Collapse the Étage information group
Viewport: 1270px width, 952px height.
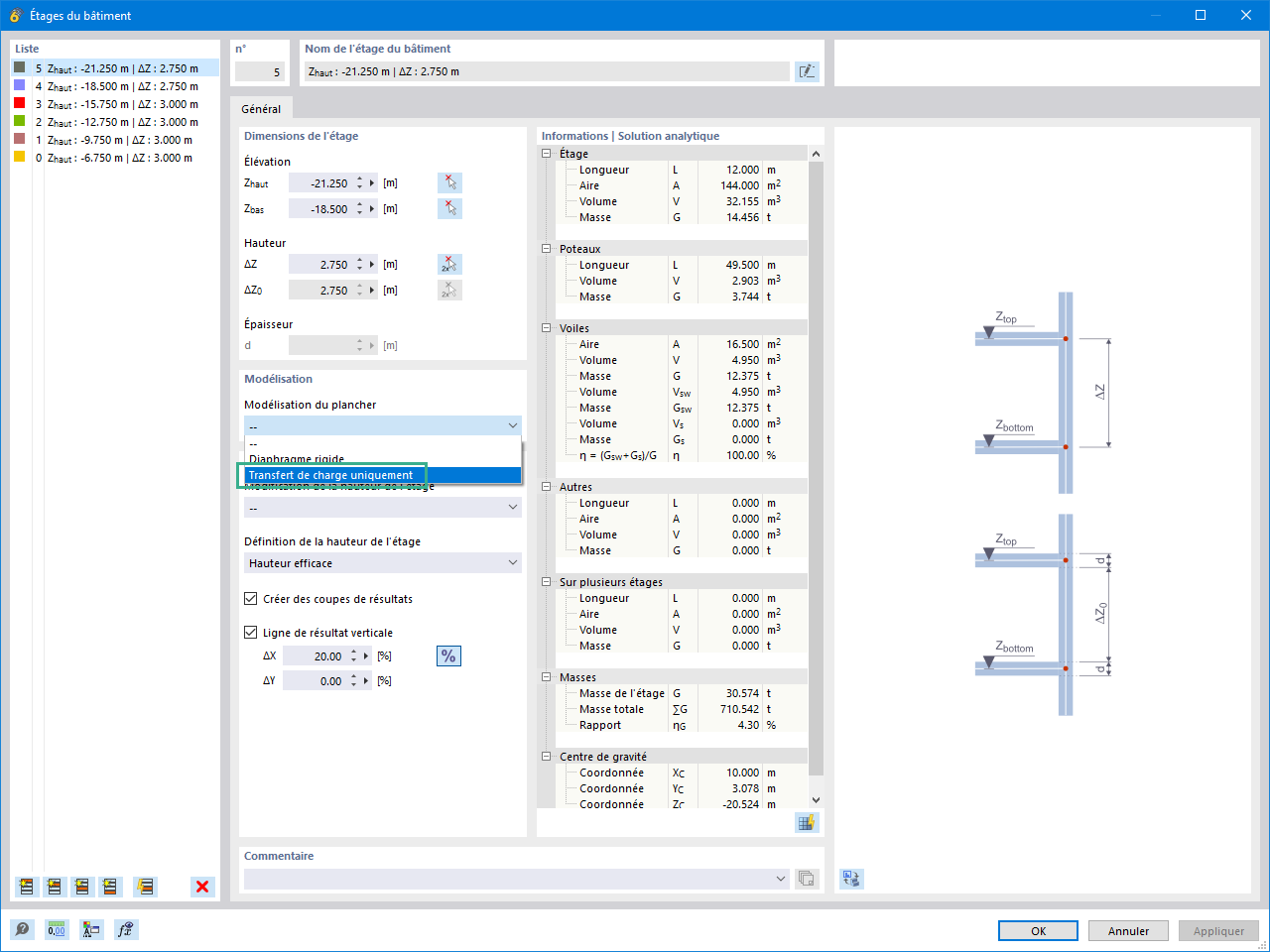(546, 154)
